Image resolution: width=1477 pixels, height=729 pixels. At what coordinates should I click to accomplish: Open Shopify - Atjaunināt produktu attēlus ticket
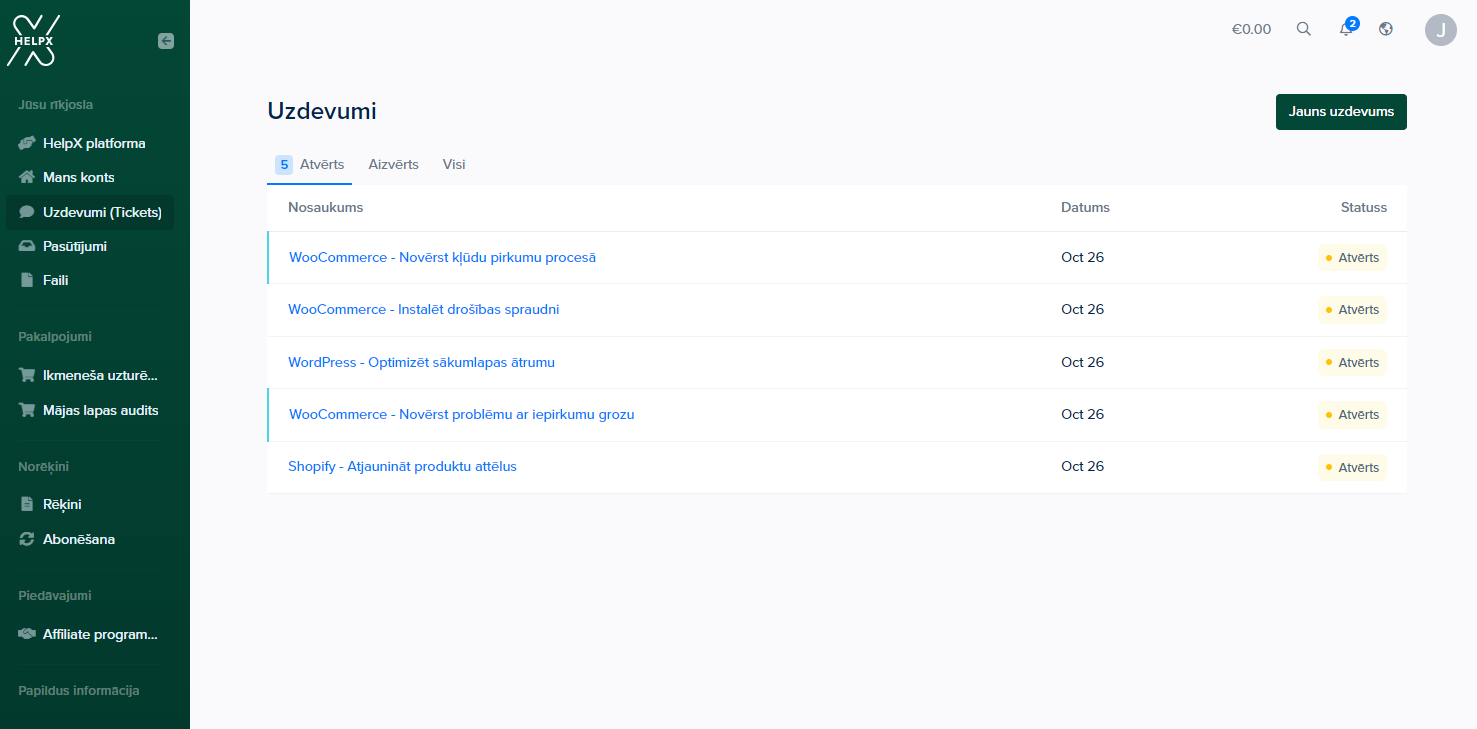pyautogui.click(x=402, y=467)
